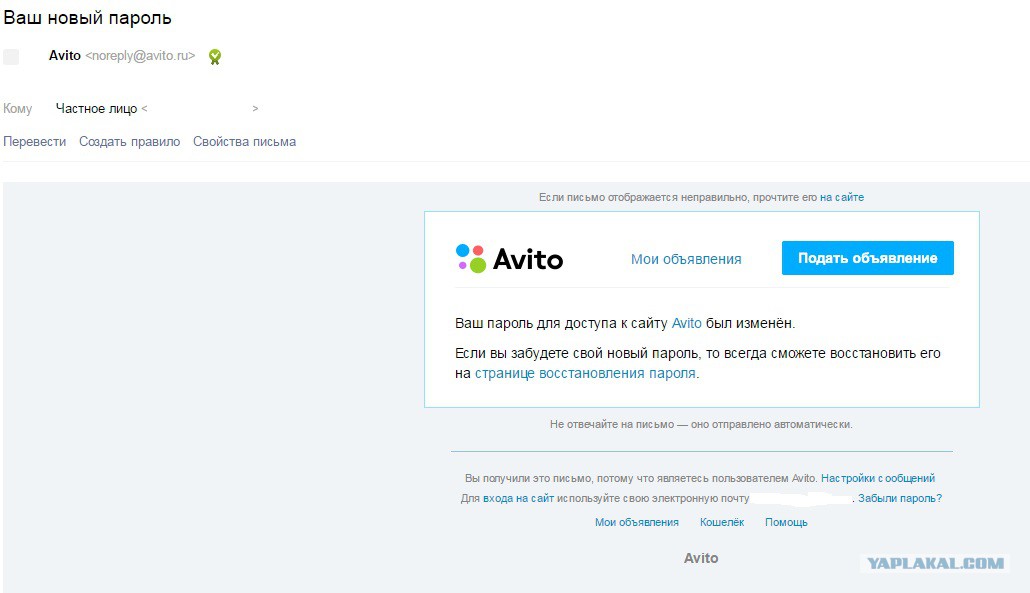The image size is (1030, 593).
Task: Click the Avito logo in the email
Action: point(509,259)
